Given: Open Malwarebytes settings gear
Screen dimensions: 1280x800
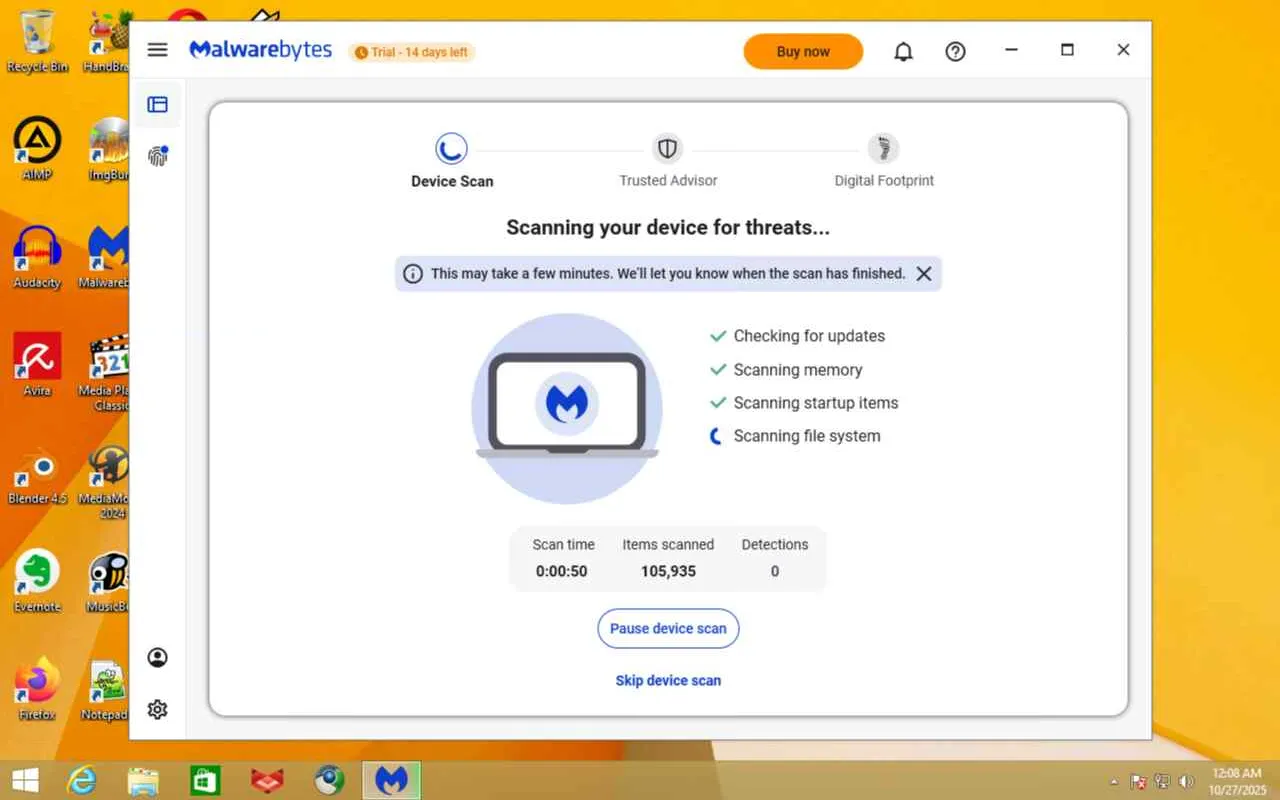Looking at the screenshot, I should [157, 709].
